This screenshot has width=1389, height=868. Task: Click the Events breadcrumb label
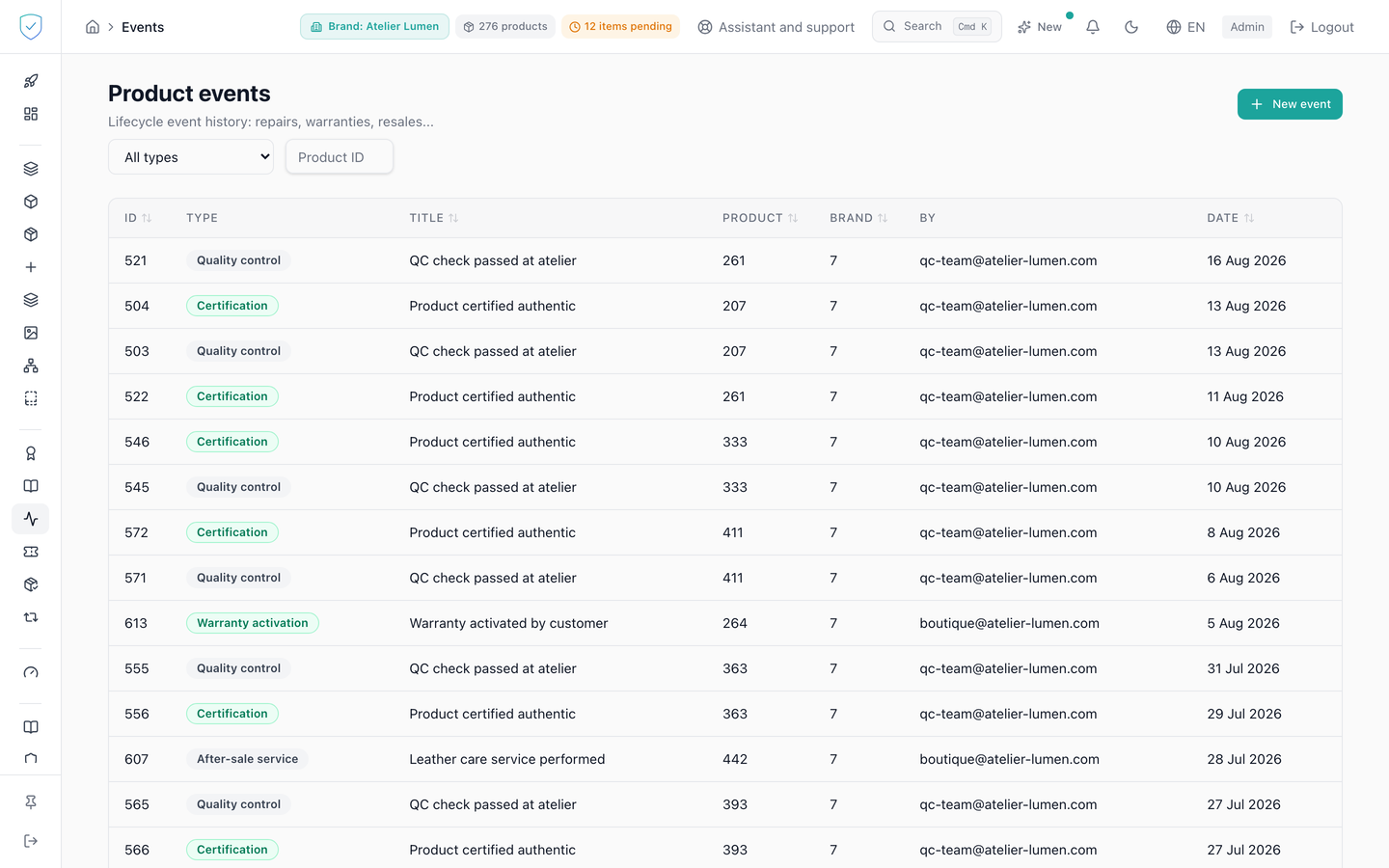tap(143, 27)
